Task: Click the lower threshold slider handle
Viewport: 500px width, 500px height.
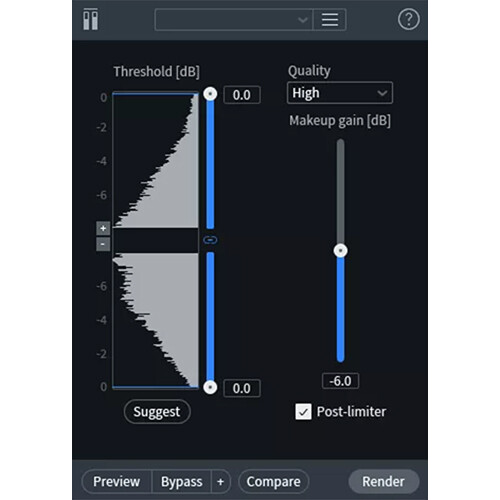Action: coord(210,387)
